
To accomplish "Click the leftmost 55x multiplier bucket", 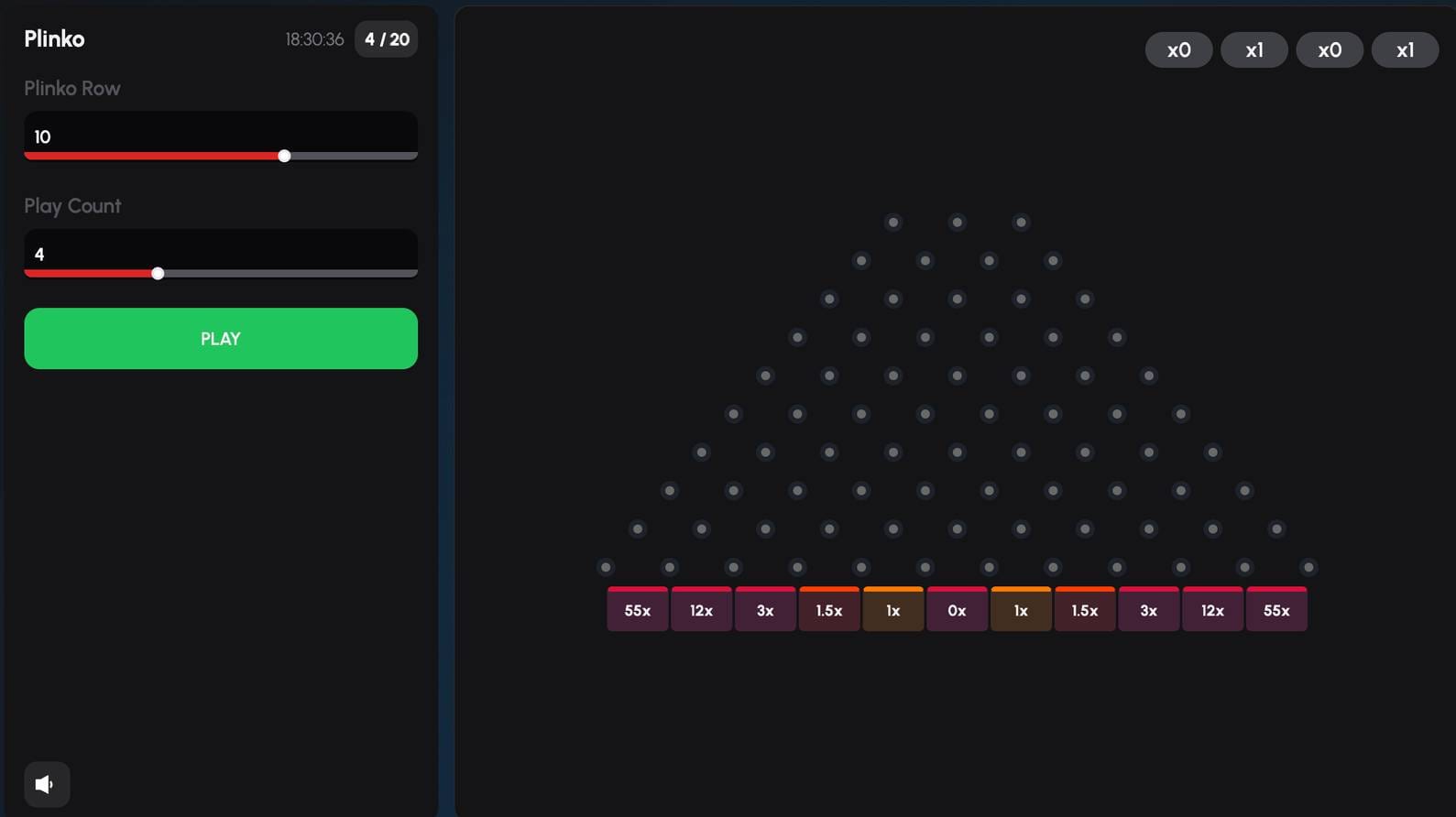I will (637, 610).
